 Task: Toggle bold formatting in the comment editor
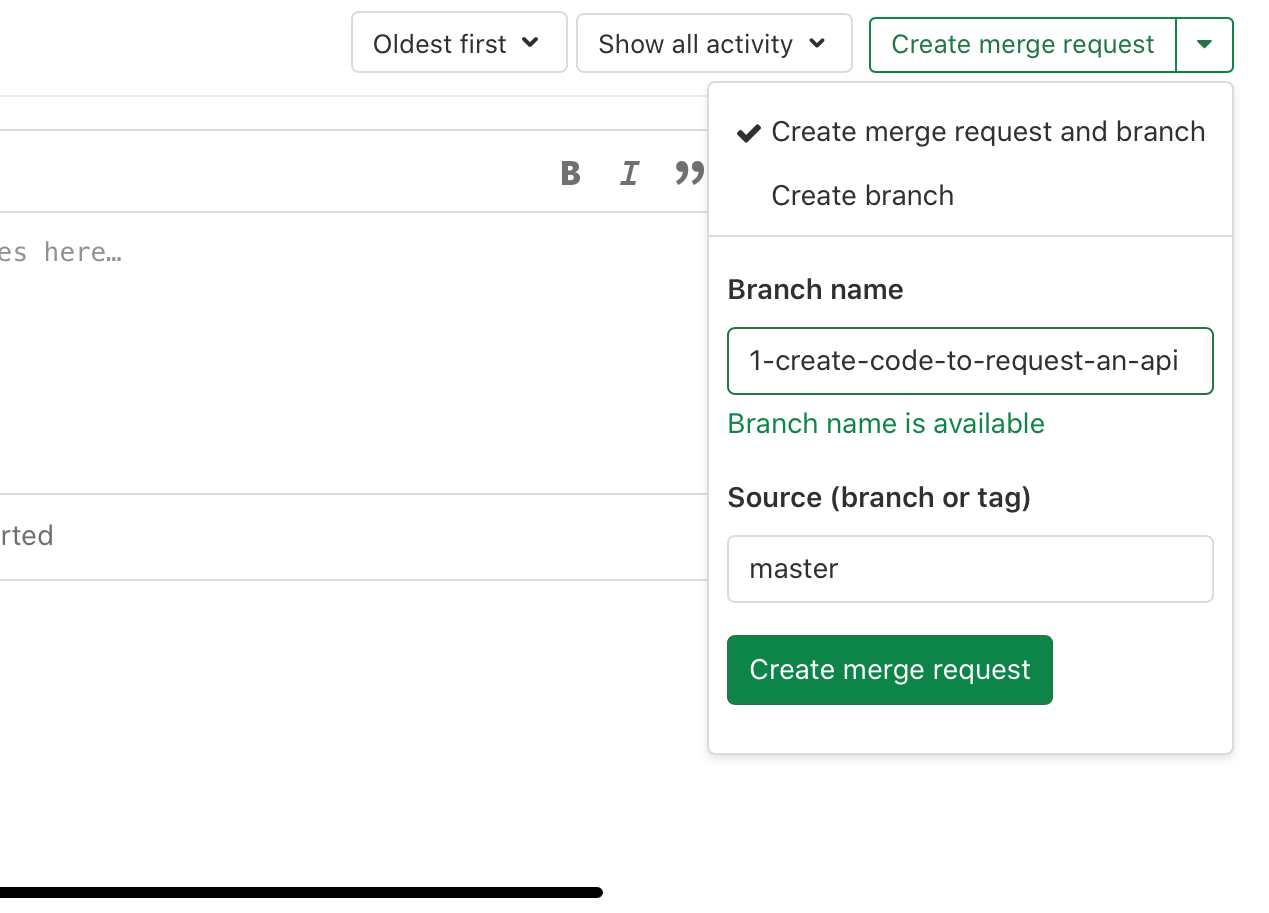click(x=570, y=173)
